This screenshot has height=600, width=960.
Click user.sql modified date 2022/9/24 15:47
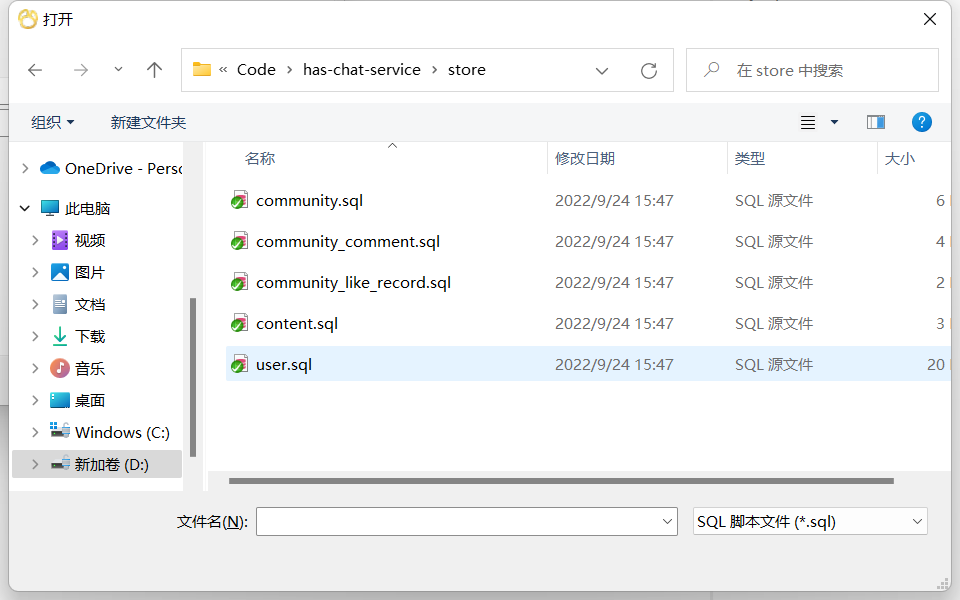click(614, 365)
